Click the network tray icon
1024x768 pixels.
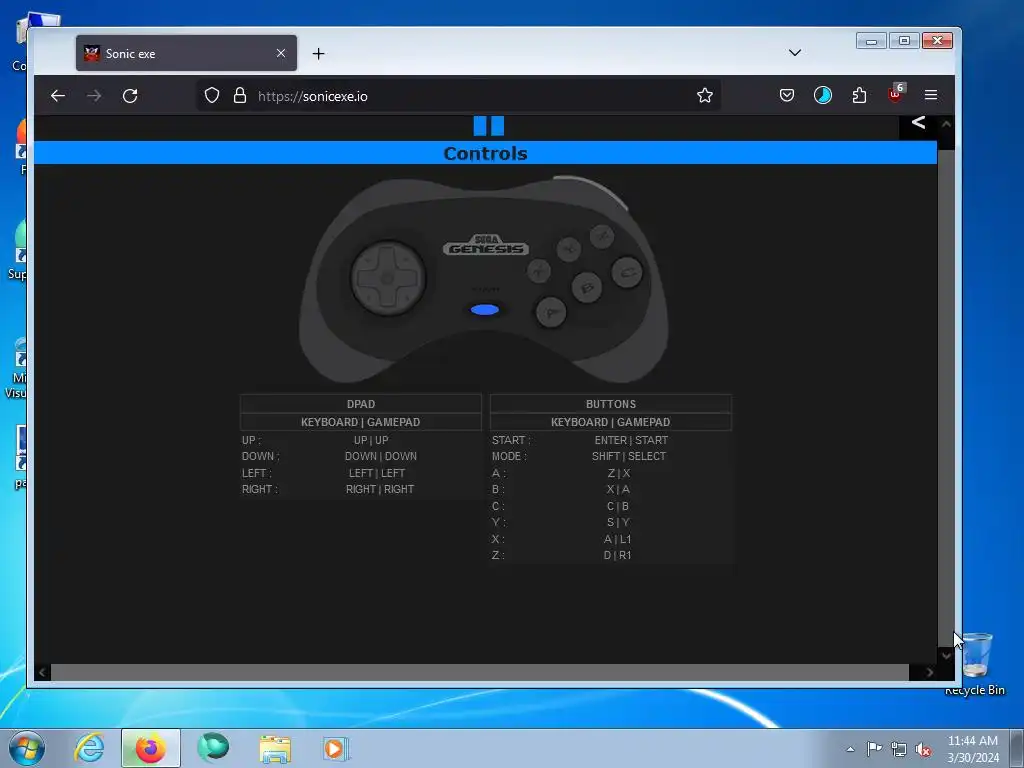click(x=899, y=749)
